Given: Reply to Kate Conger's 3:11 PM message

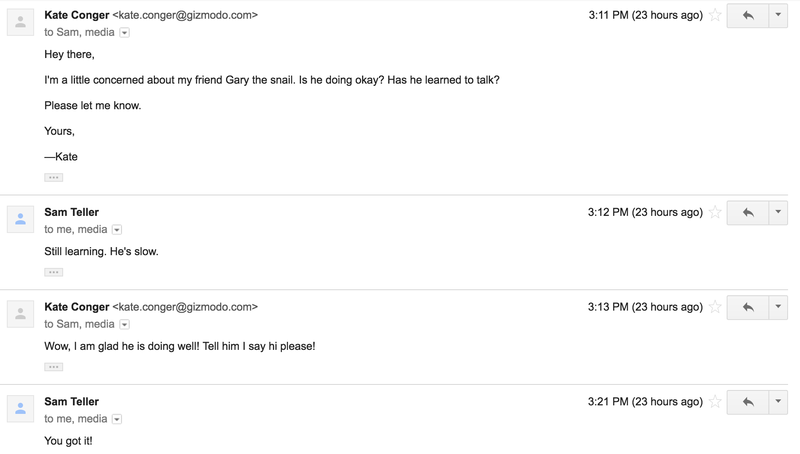Looking at the screenshot, I should 748,15.
